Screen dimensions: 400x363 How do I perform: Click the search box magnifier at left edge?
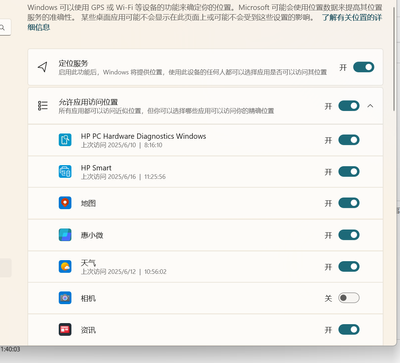coord(2,28)
